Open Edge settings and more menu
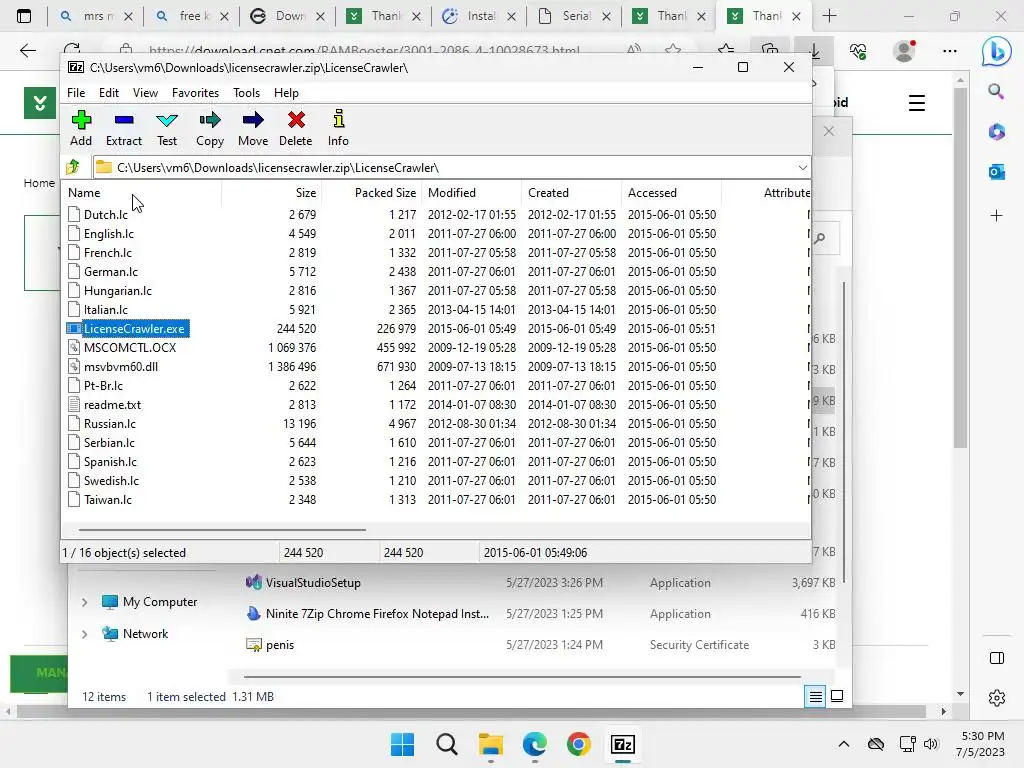This screenshot has width=1024, height=768. click(x=950, y=50)
